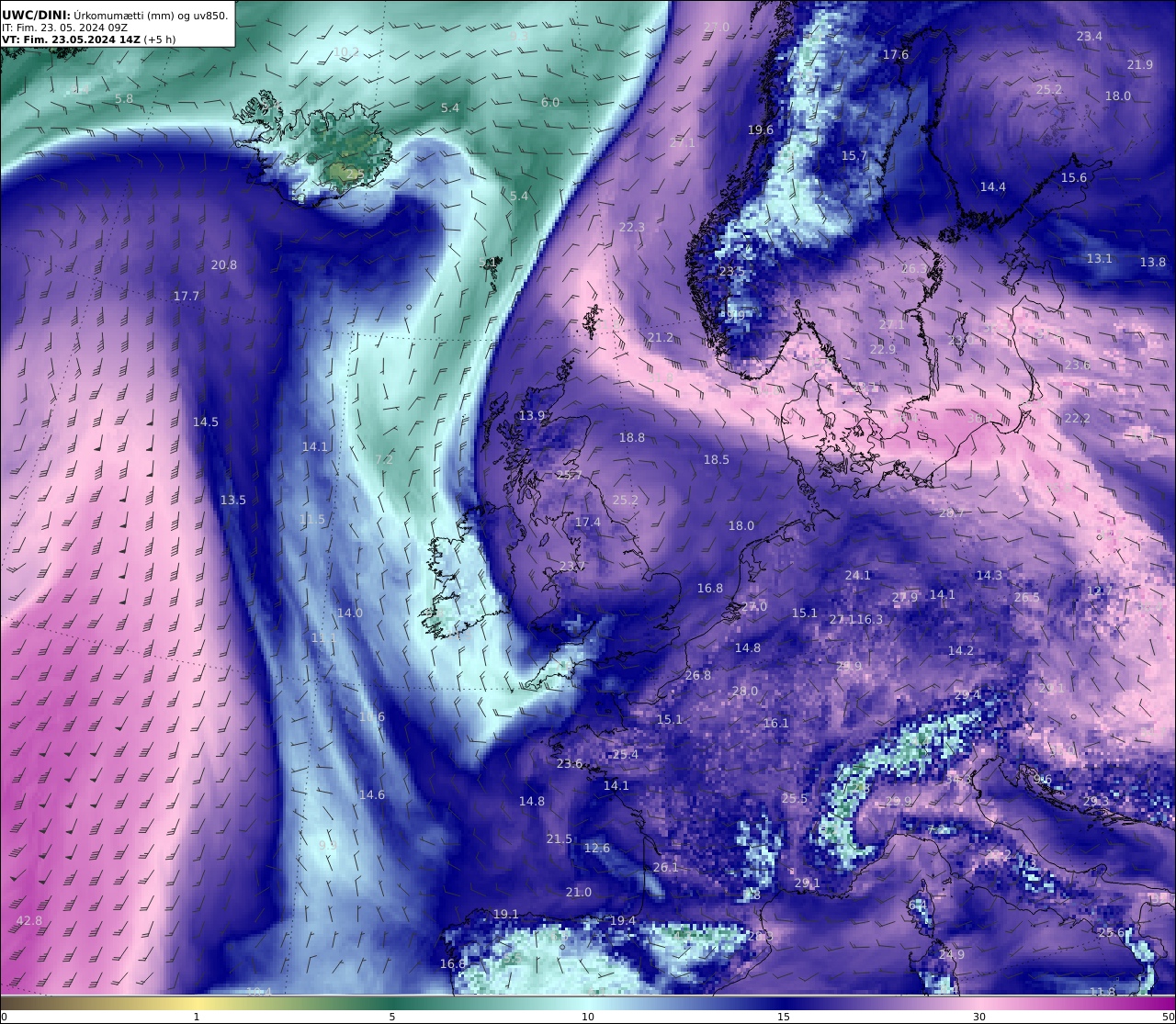Click the 14.5 value label

tap(206, 422)
